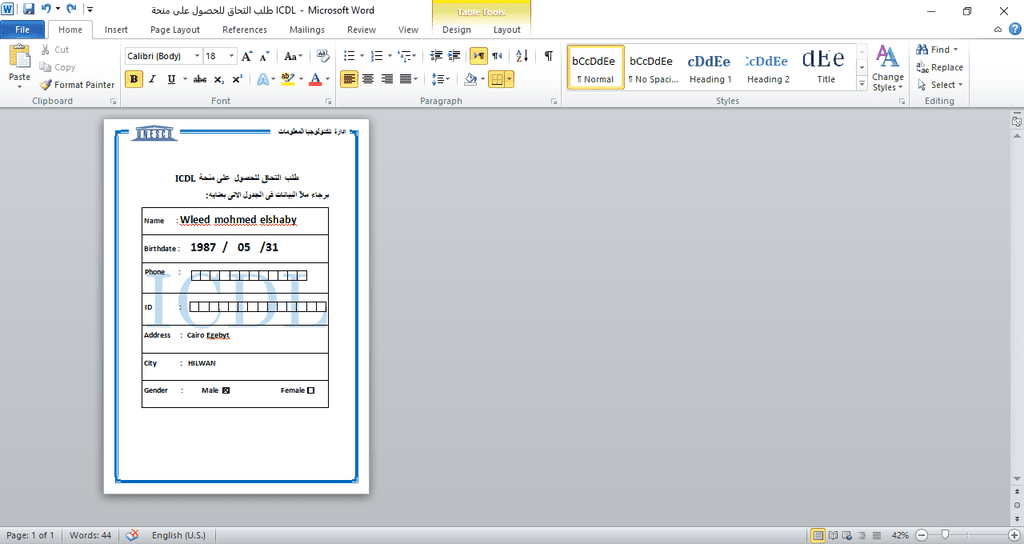Click the Paste clipboard icon

click(x=20, y=56)
